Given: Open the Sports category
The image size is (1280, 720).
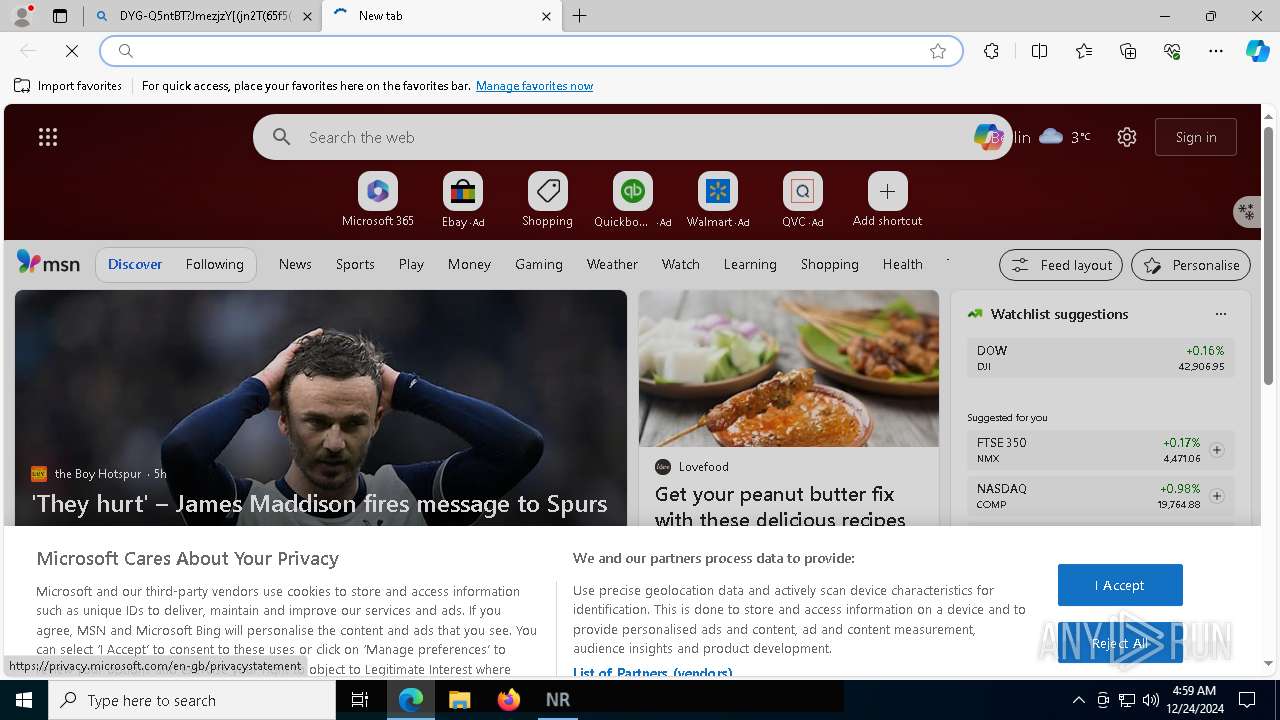Looking at the screenshot, I should click(355, 264).
